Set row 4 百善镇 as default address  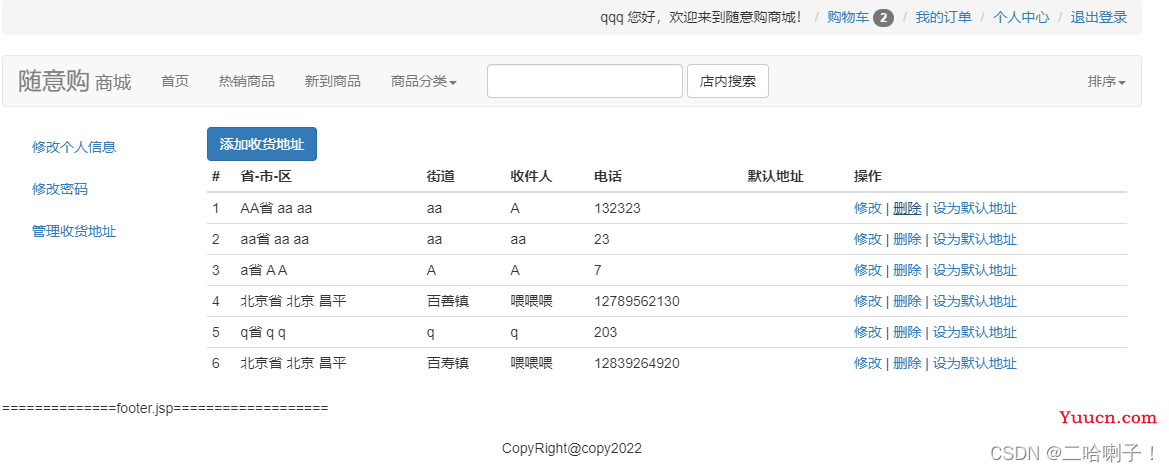(974, 301)
